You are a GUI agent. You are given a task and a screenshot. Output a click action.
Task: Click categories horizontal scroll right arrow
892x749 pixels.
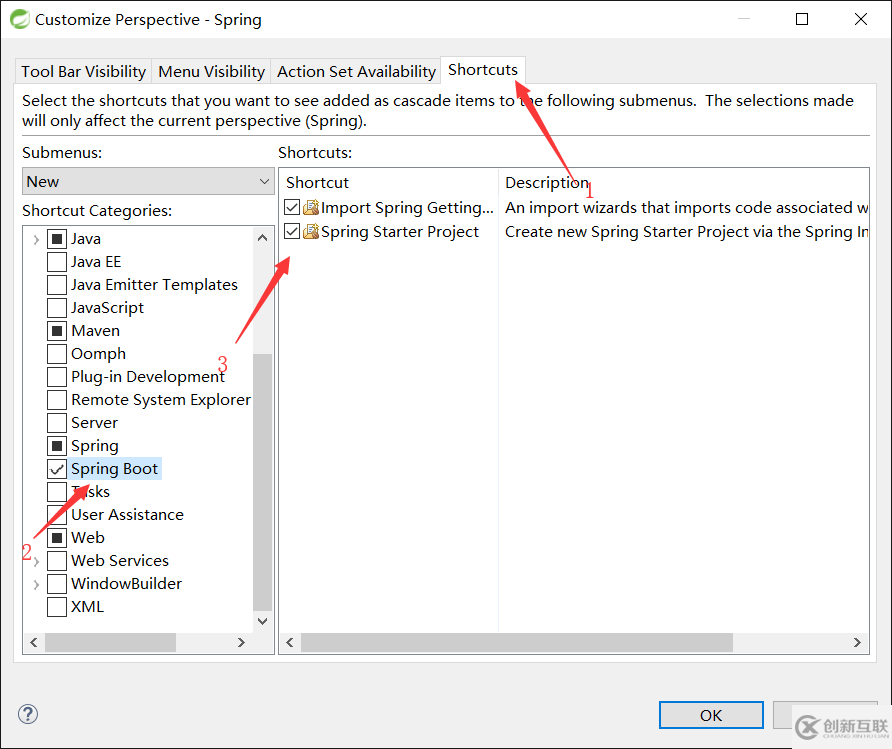click(x=241, y=643)
